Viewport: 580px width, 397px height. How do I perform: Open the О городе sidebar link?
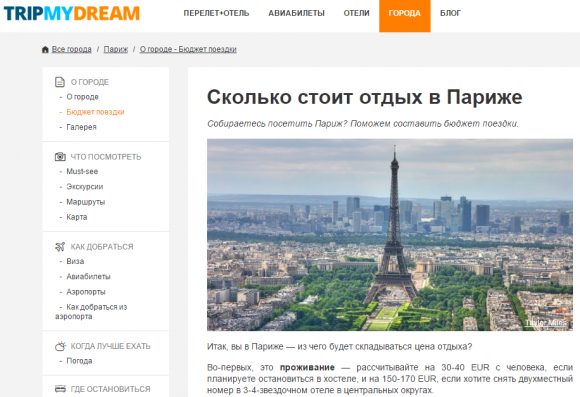tap(82, 97)
